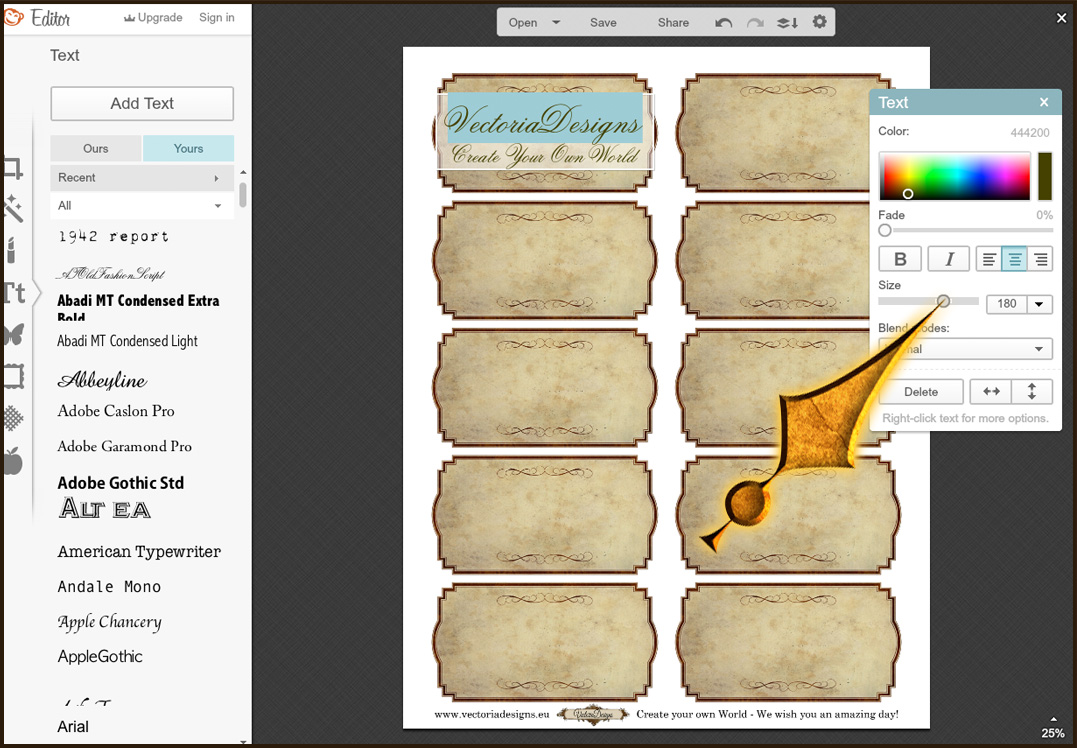Click Create Your Own World text on canvas
1077x748 pixels.
[x=545, y=155]
